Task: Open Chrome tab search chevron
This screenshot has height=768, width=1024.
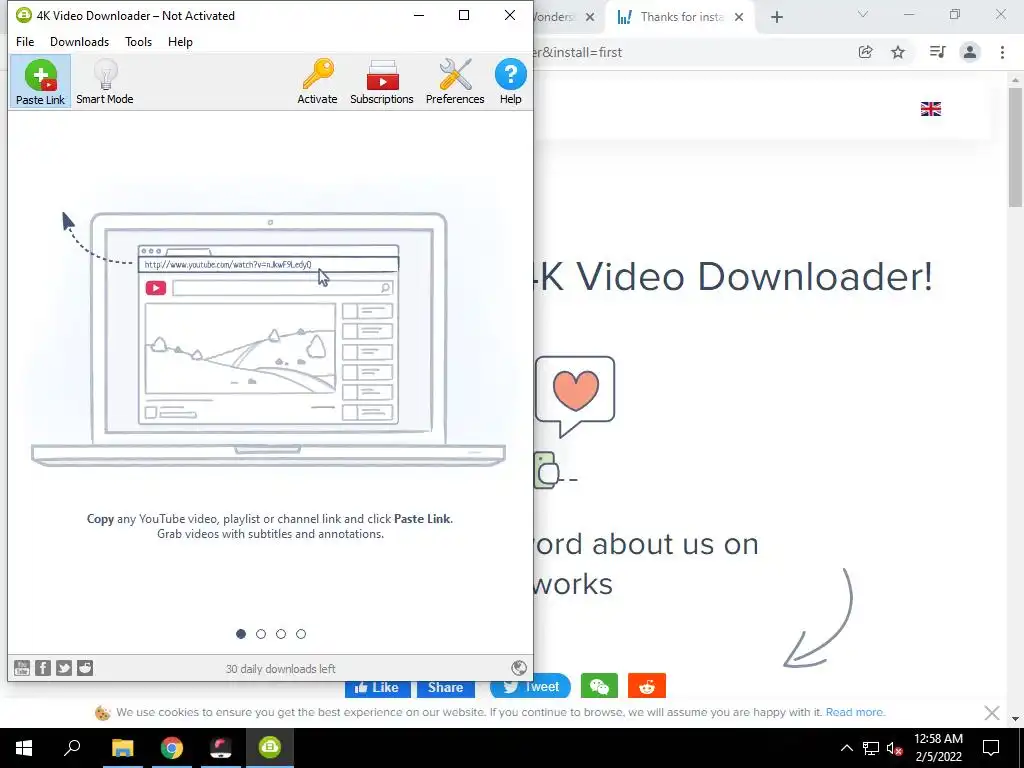Action: [863, 14]
